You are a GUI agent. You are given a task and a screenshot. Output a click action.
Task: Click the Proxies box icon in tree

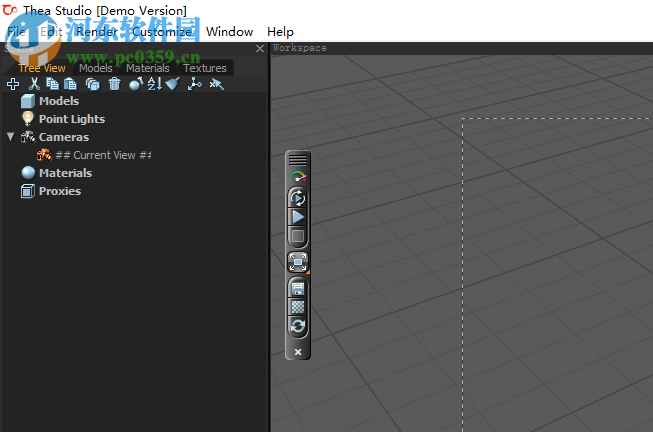pyautogui.click(x=28, y=191)
